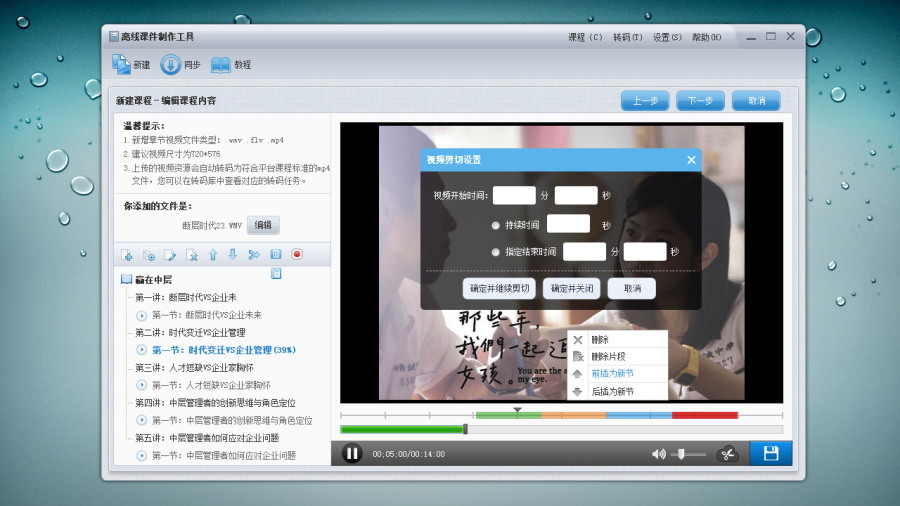Mute audio with the speaker icon
Image resolution: width=900 pixels, height=506 pixels.
(x=658, y=454)
